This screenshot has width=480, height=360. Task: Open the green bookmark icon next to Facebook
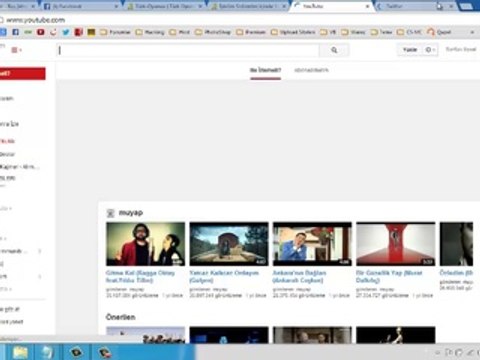click(28, 32)
